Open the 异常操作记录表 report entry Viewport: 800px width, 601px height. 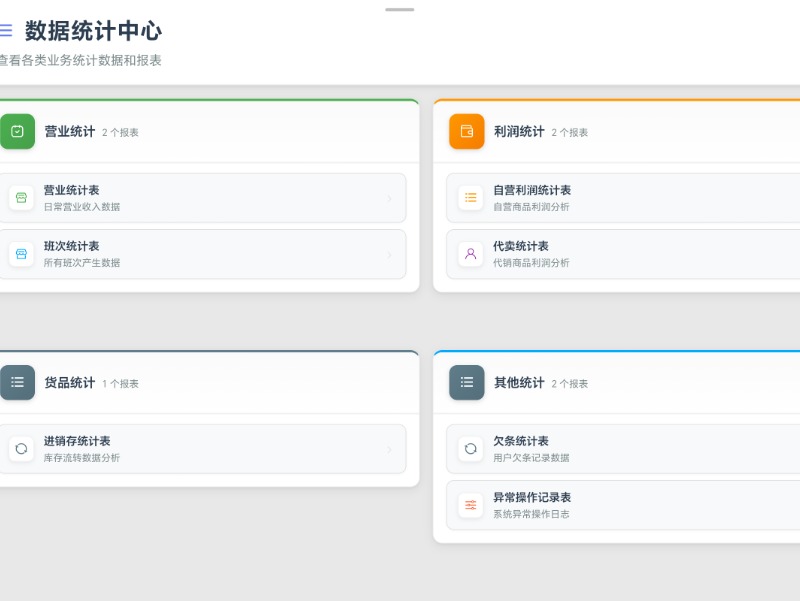coord(620,504)
